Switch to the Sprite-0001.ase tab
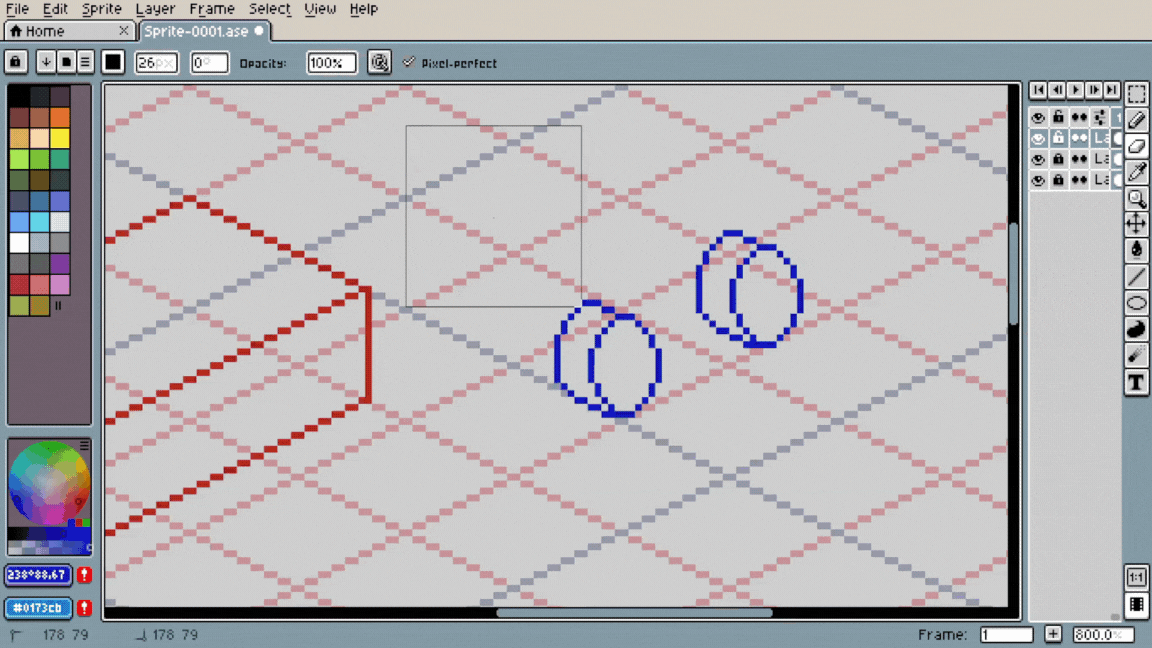 click(x=203, y=31)
